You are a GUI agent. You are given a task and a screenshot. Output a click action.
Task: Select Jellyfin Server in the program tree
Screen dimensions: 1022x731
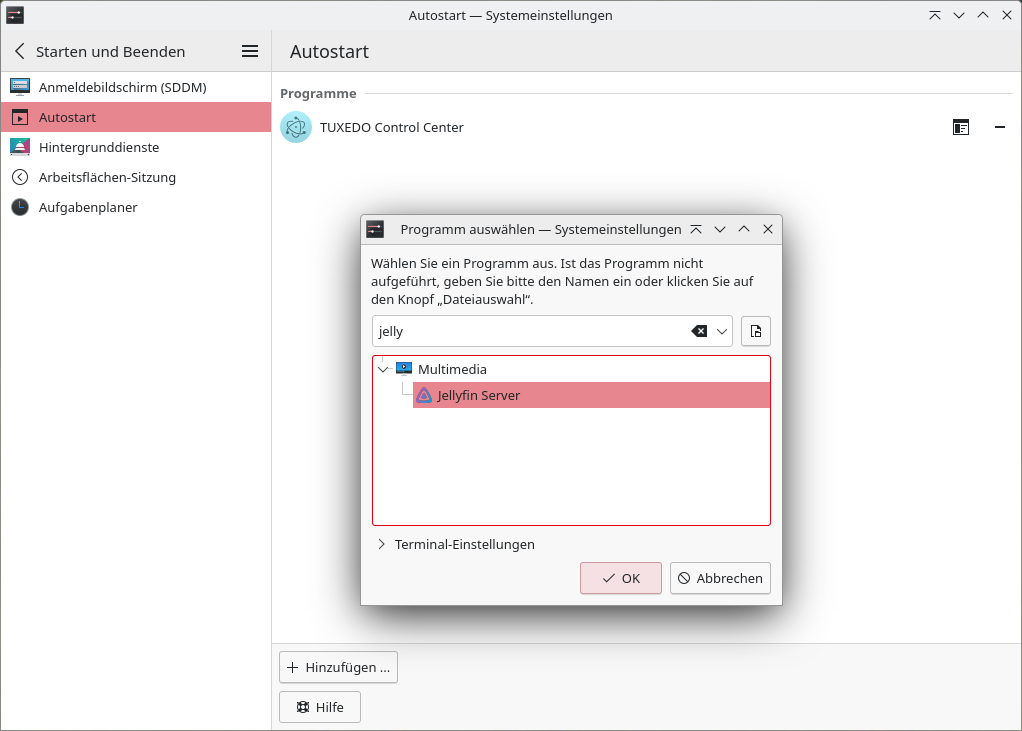477,395
